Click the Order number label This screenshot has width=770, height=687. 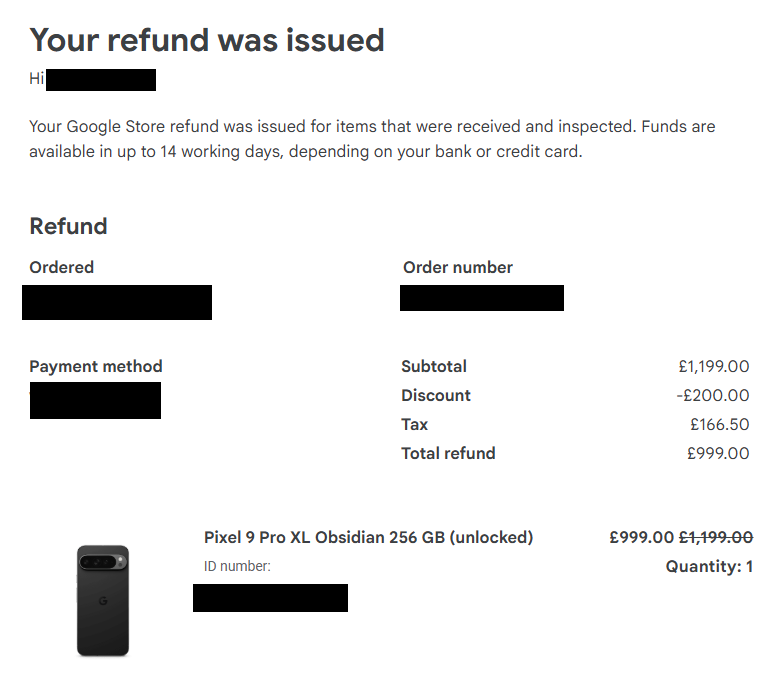pyautogui.click(x=458, y=267)
